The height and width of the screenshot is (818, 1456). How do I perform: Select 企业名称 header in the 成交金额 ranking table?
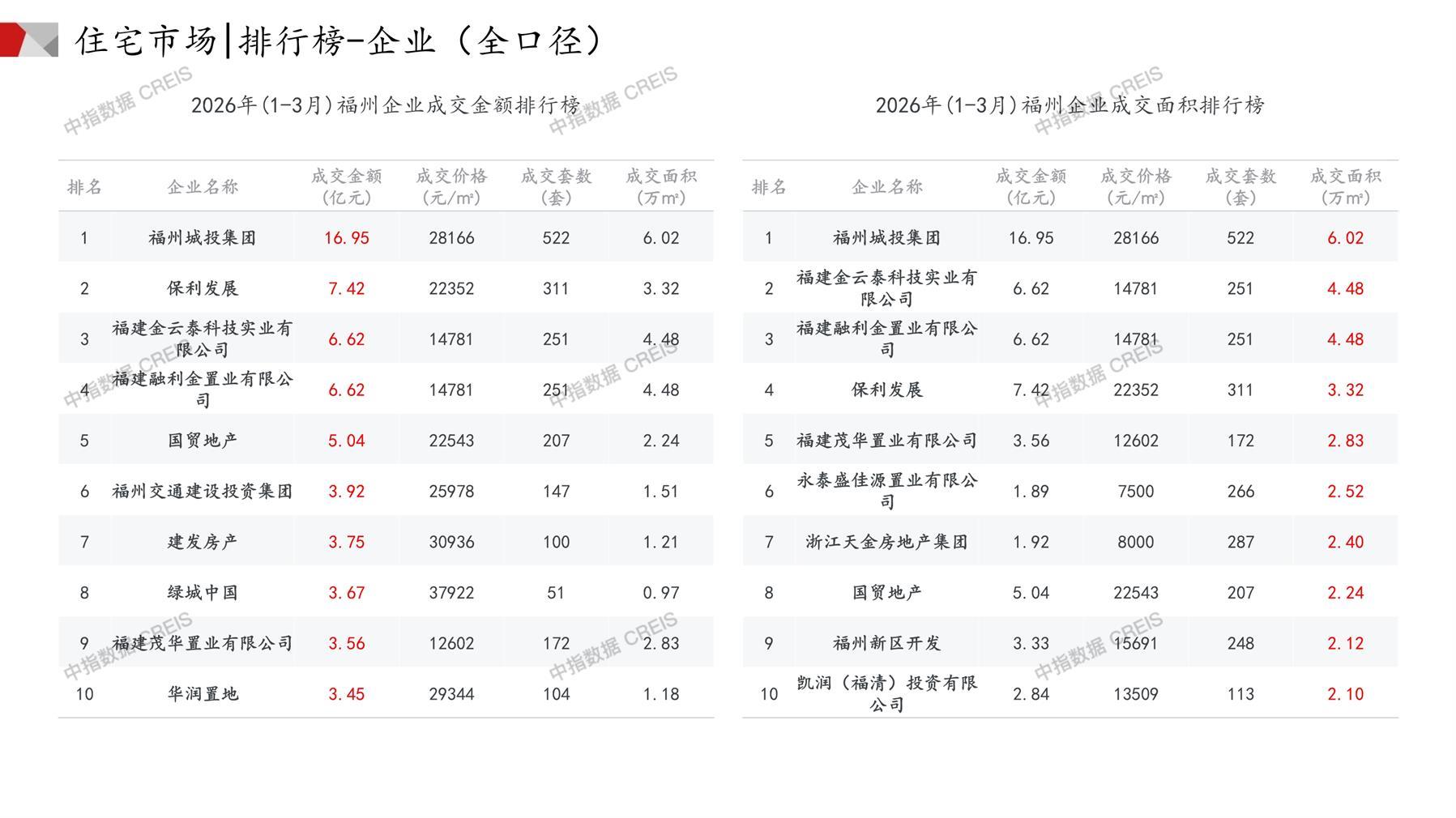coord(203,187)
